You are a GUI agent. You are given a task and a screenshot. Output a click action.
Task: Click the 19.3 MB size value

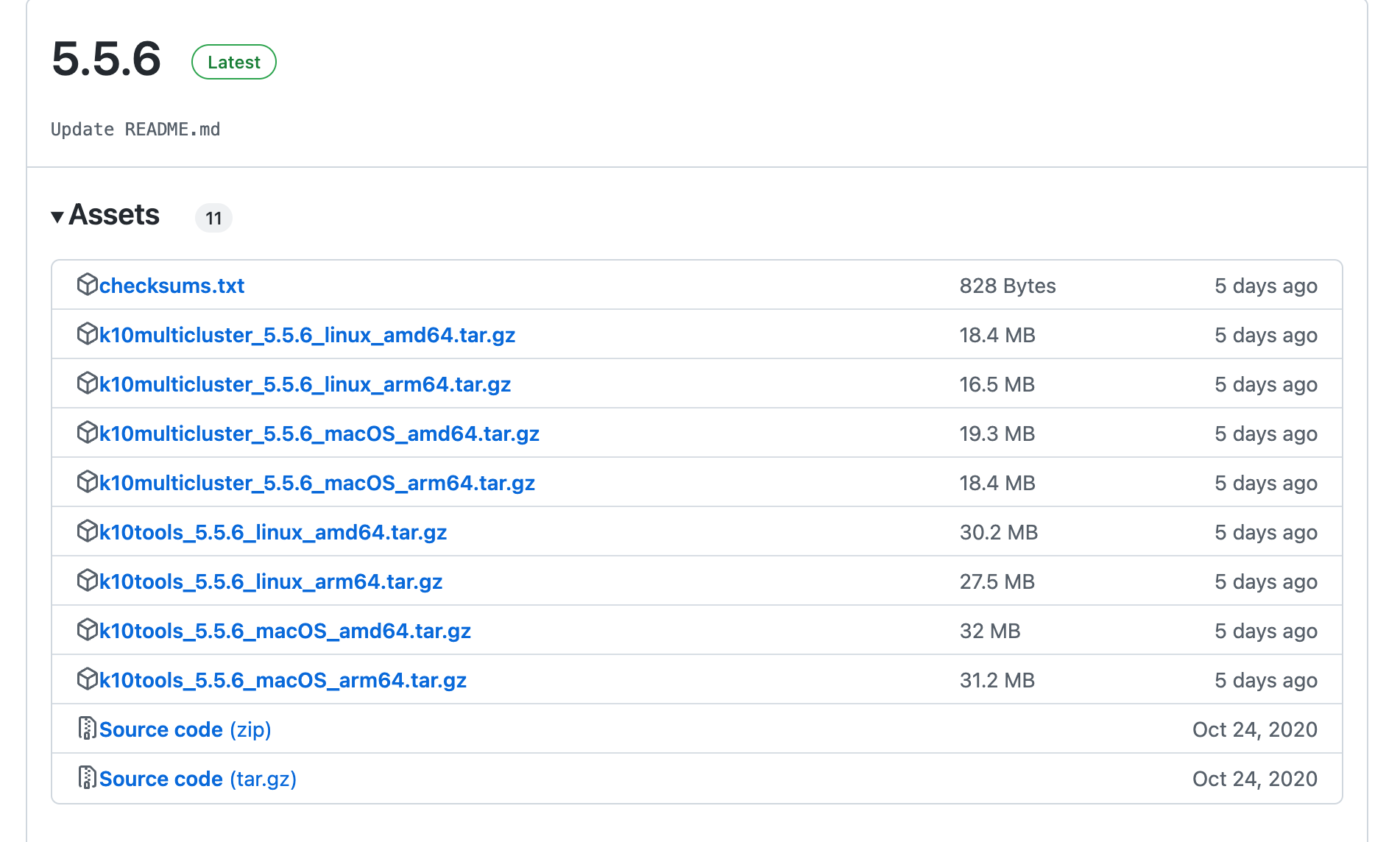coord(997,434)
